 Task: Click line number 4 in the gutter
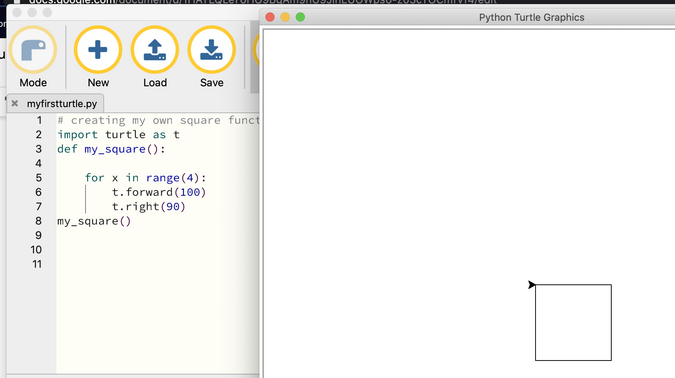click(38, 164)
